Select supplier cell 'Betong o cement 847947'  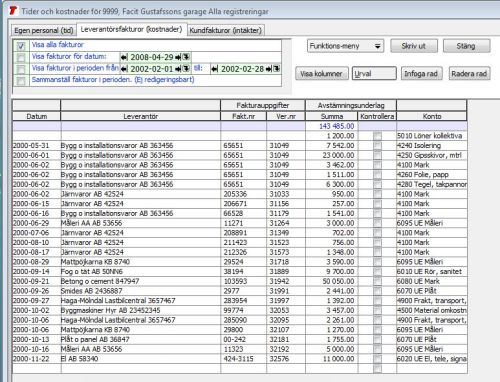click(x=140, y=281)
